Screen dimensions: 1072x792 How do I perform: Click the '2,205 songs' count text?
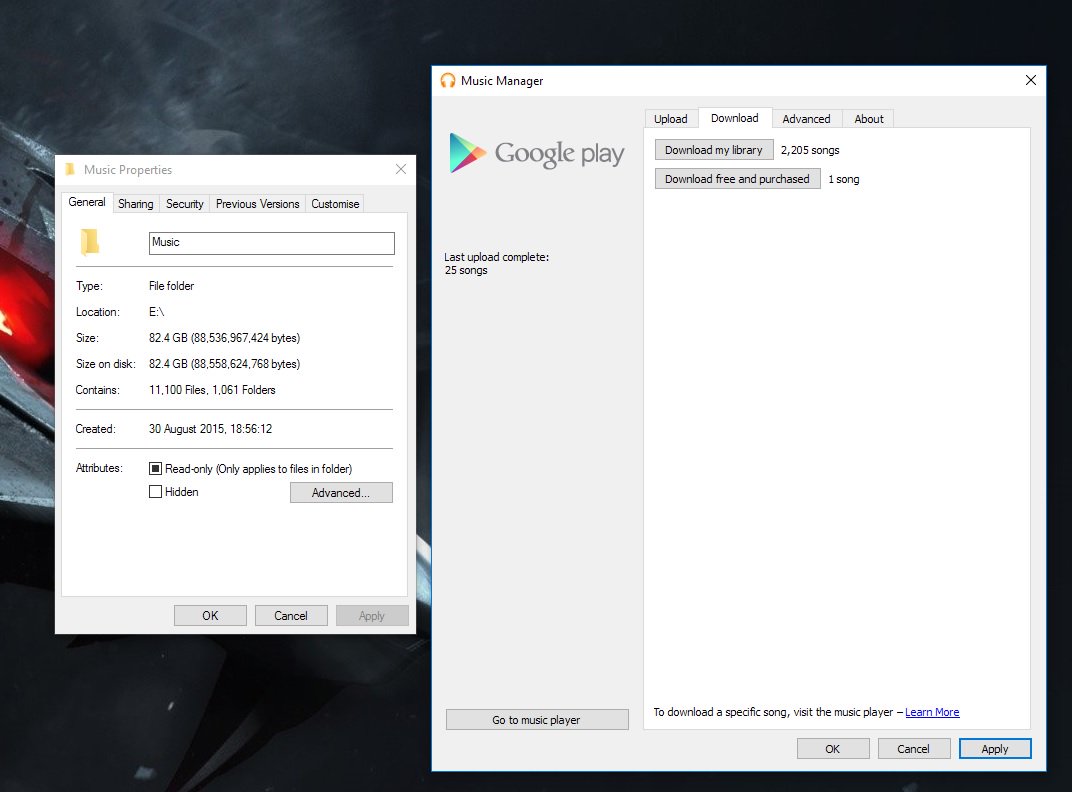810,150
